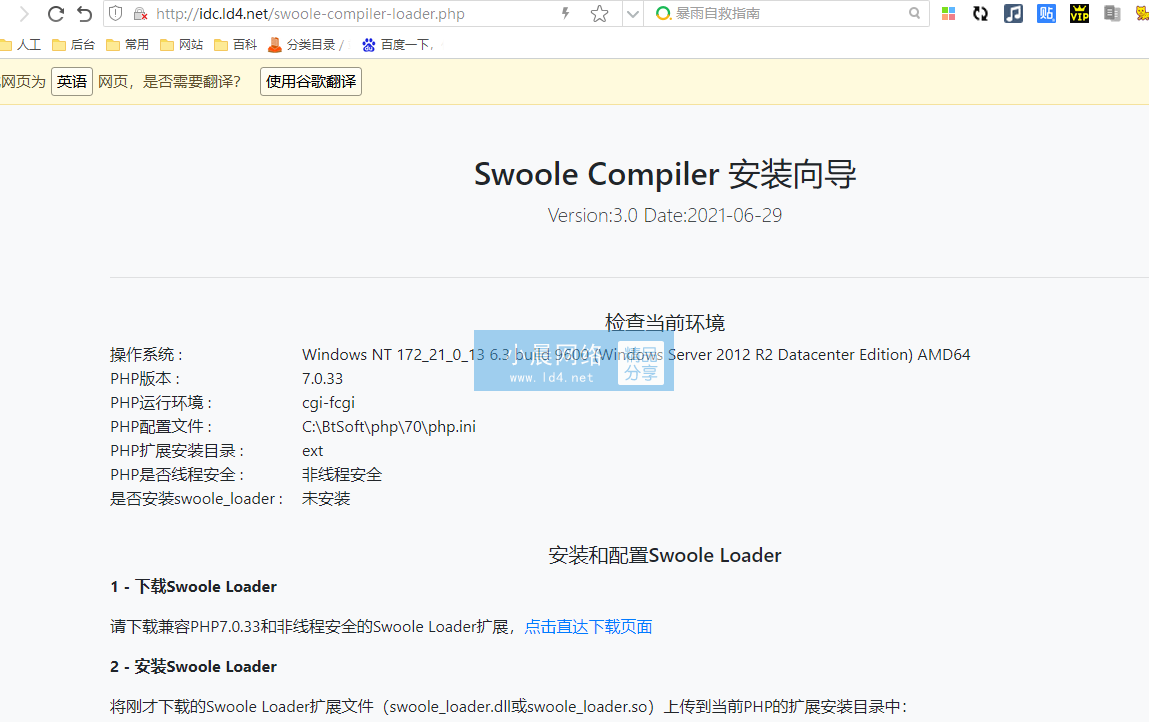
Task: Click the PHP版本 label
Action: click(145, 379)
